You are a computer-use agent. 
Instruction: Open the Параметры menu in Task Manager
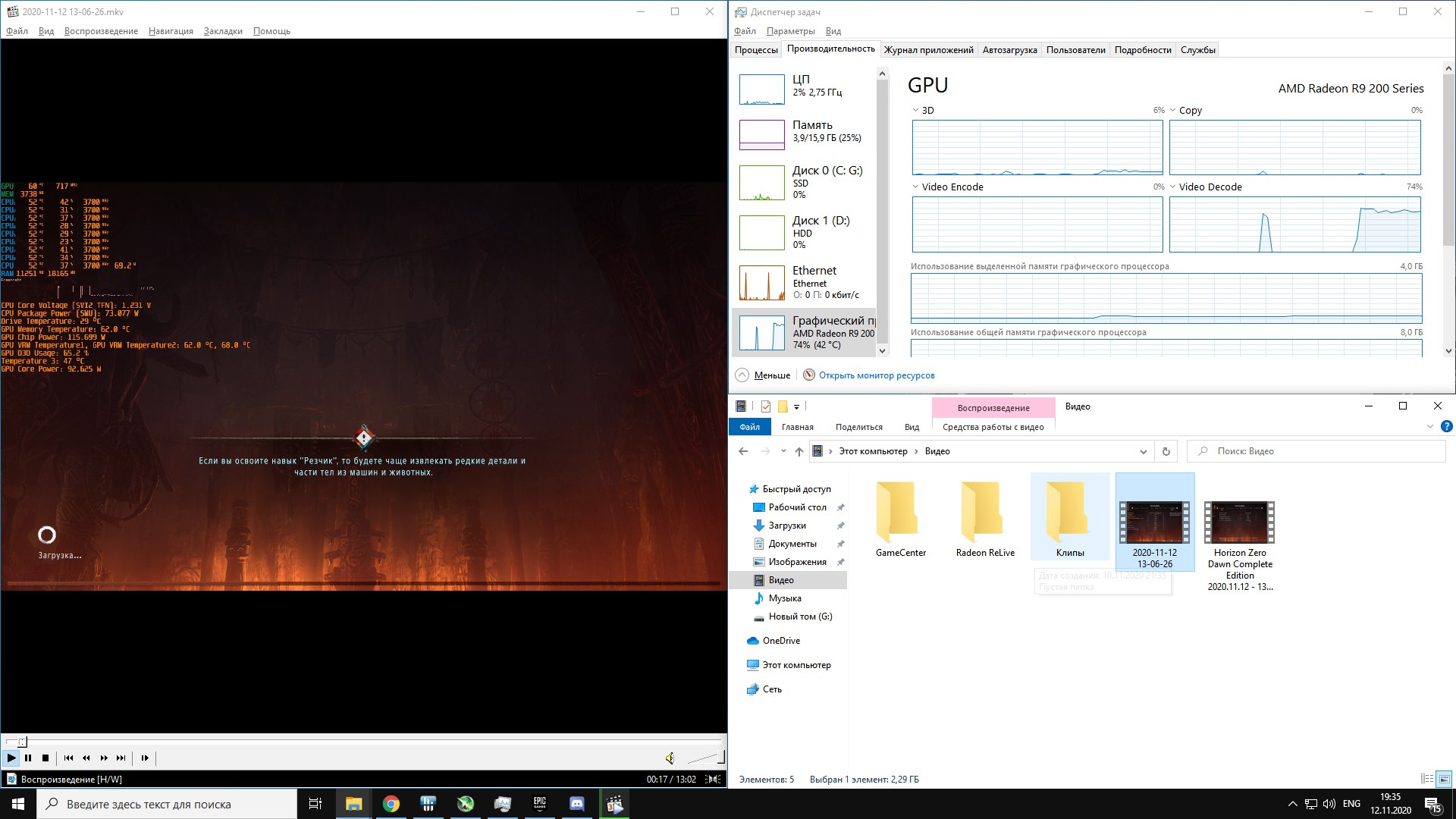pos(790,31)
